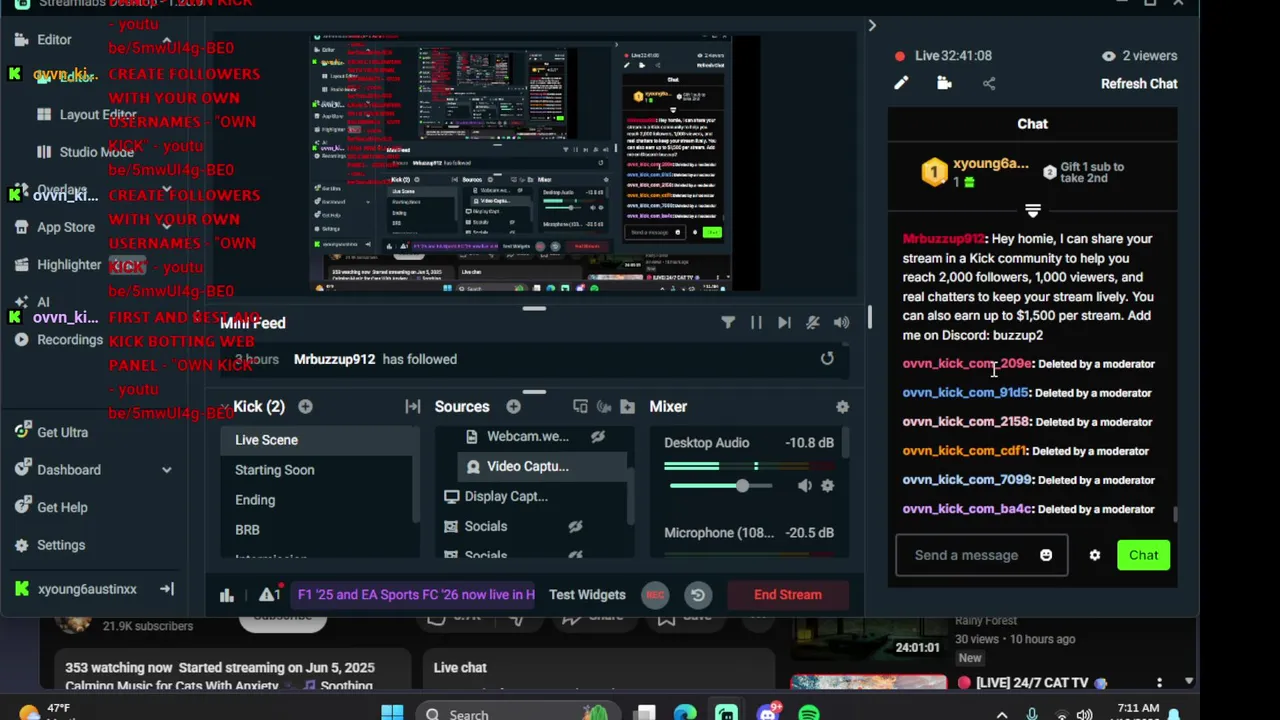Toggle Mini Feed alert notifications bell
The image size is (1280, 720).
point(813,322)
